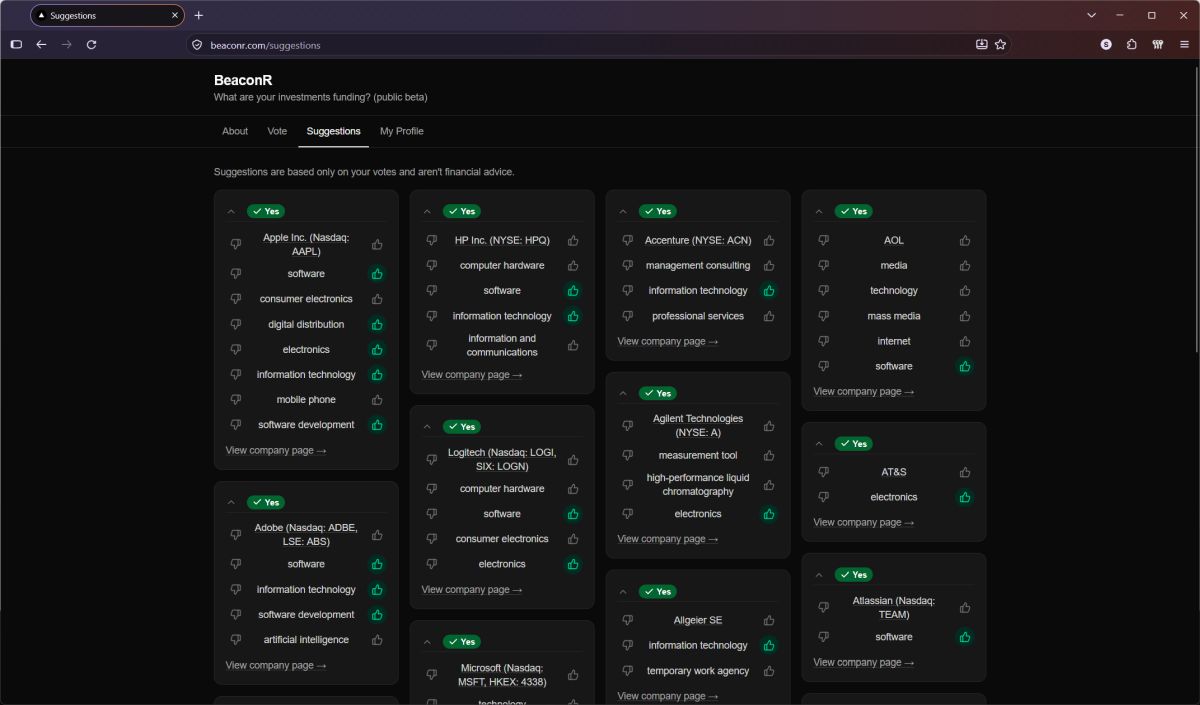
Task: Thumbs up Apple Inc. (Nasdaq: AAPL)
Action: coord(377,245)
